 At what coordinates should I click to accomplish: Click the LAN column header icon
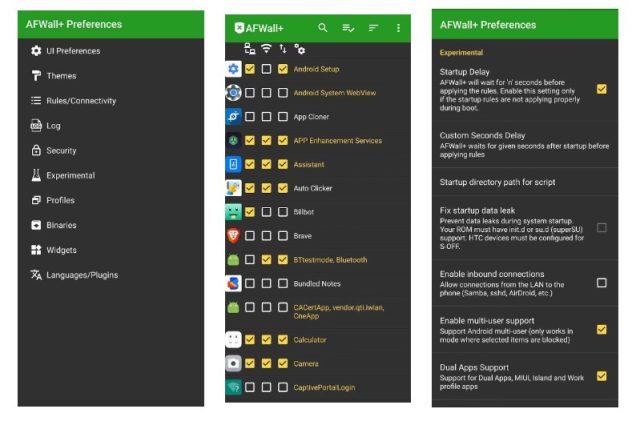(249, 48)
